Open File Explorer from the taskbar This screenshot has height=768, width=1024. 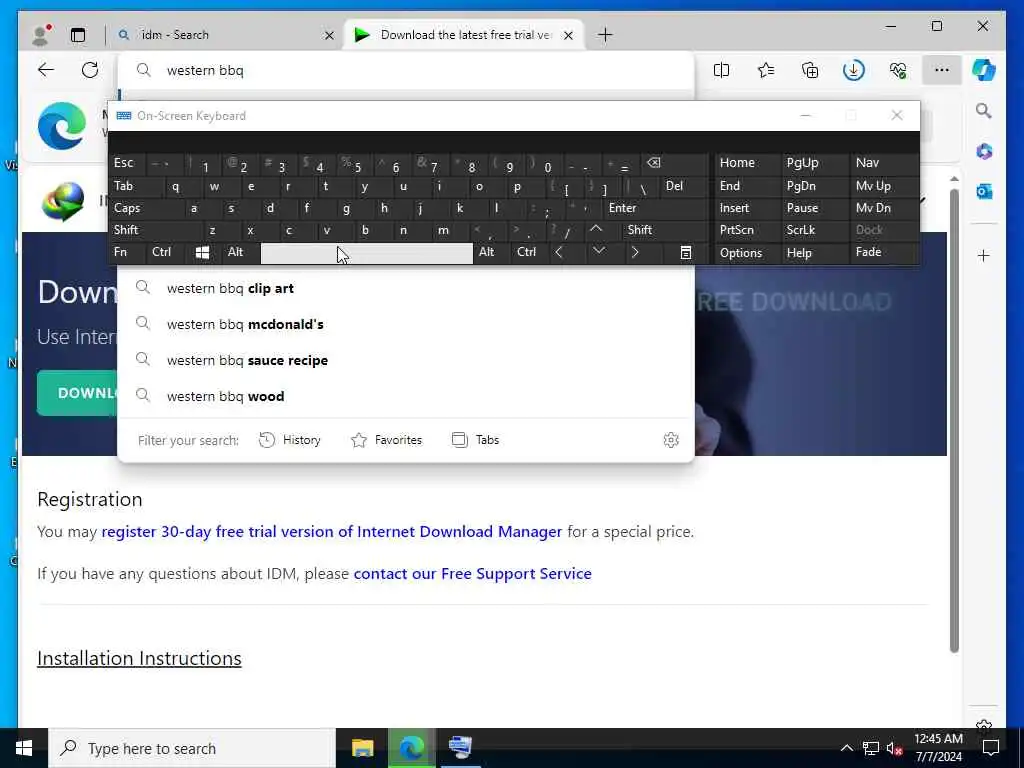[x=362, y=748]
